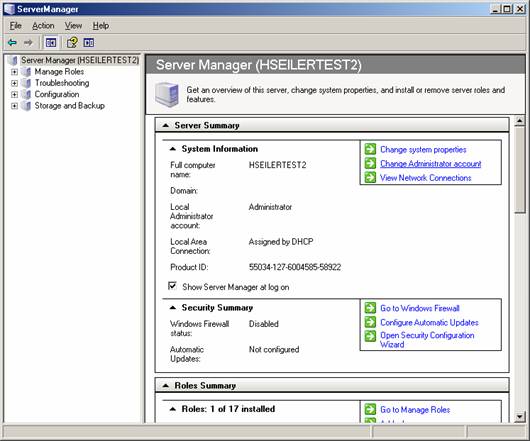530x441 pixels.
Task: Click the Local Administrator account value Administrator
Action: [x=270, y=207]
